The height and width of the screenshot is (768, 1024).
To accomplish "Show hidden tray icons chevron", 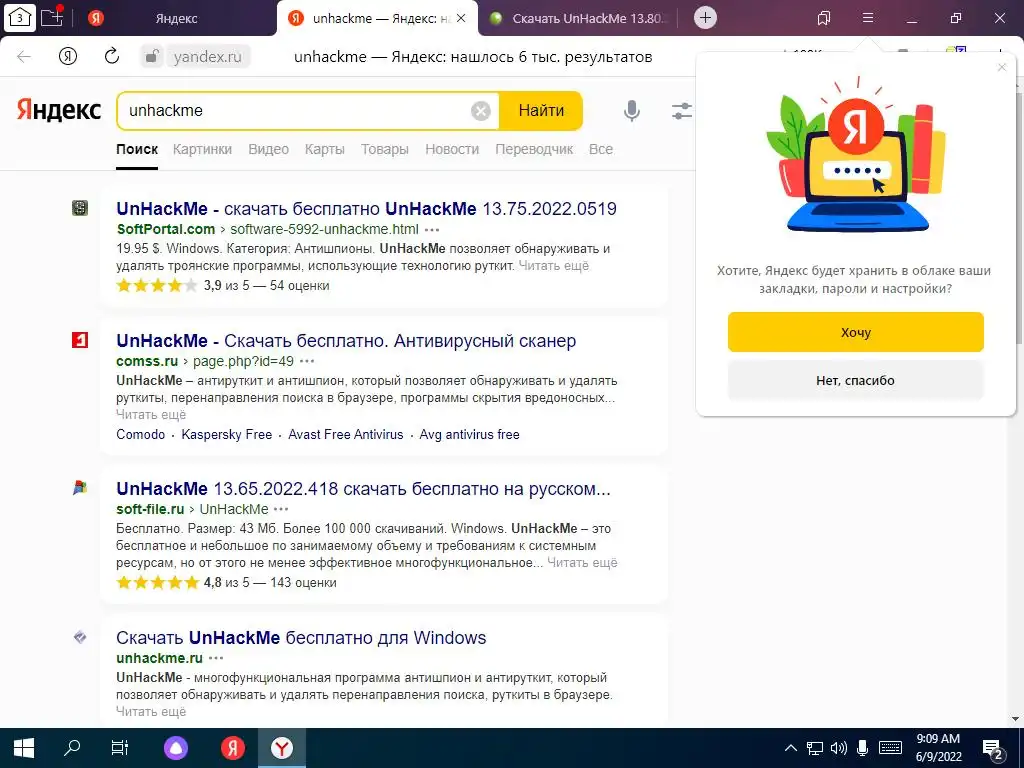I will click(790, 748).
